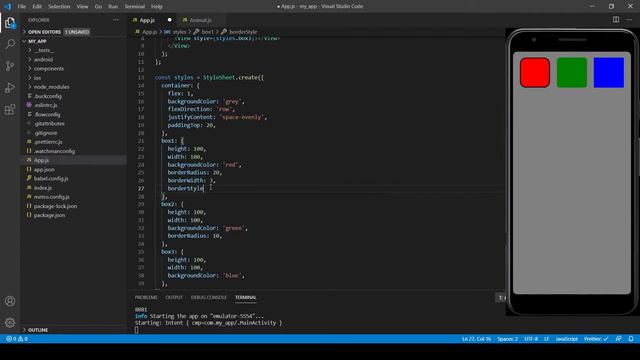
Task: Click the box1 breadcrumb item
Action: click(207, 32)
